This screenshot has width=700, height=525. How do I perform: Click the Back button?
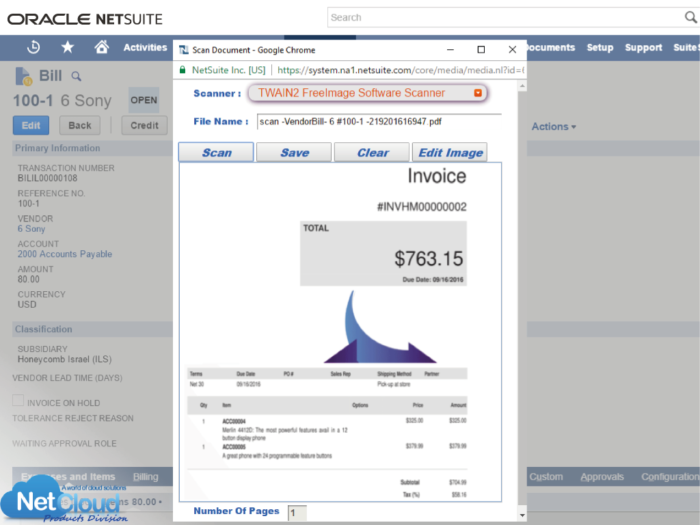[80, 125]
